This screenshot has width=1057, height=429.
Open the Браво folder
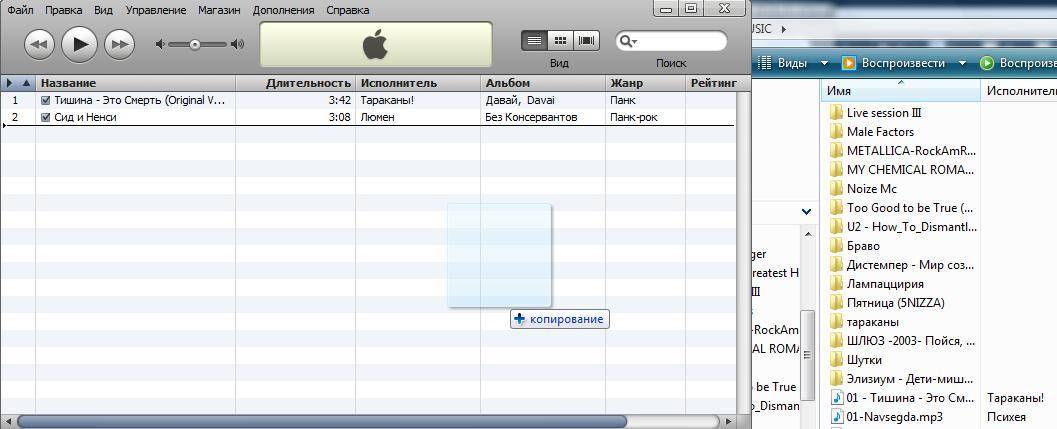point(862,245)
